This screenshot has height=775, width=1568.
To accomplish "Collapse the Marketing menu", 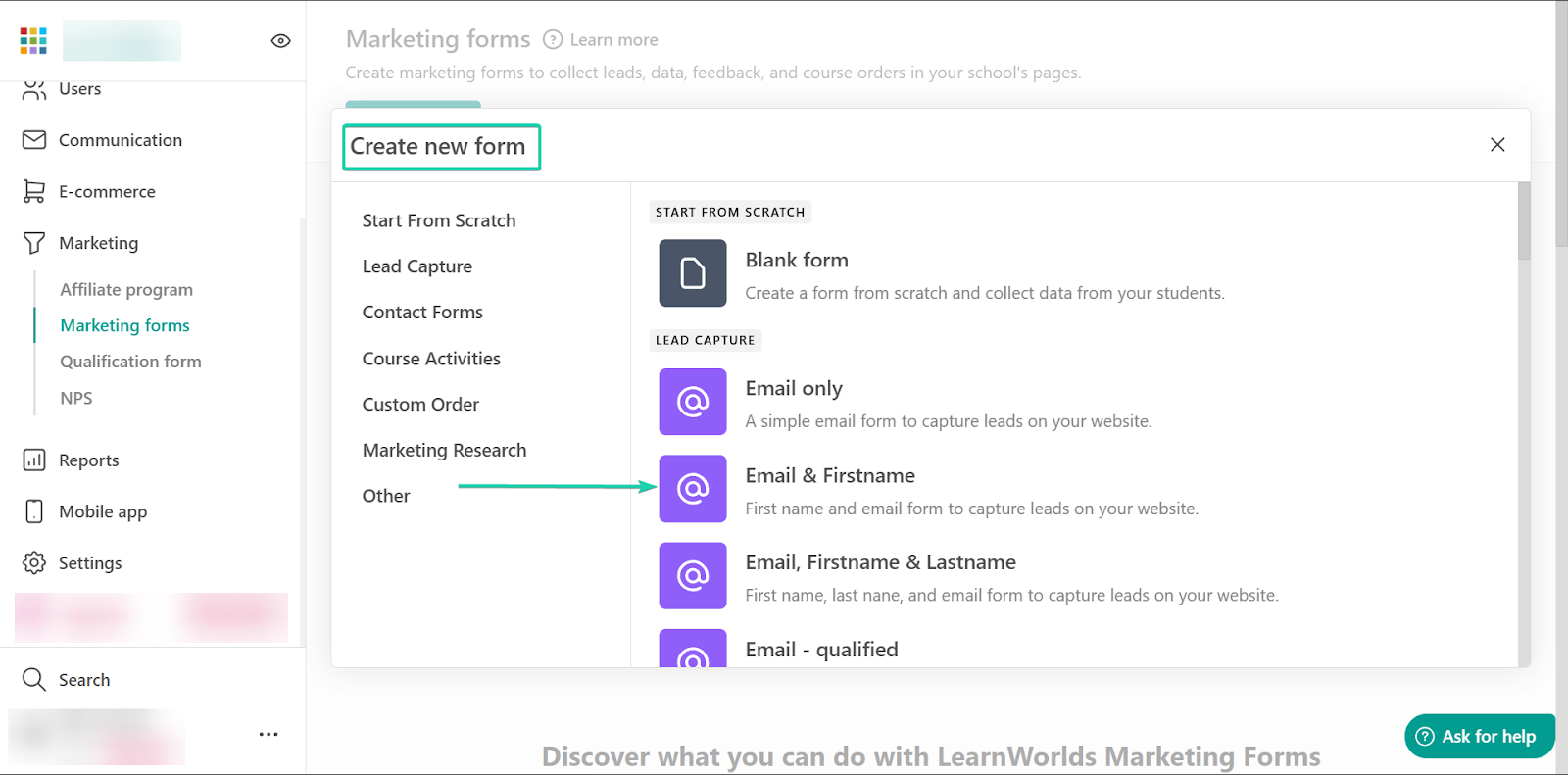I will 98,243.
